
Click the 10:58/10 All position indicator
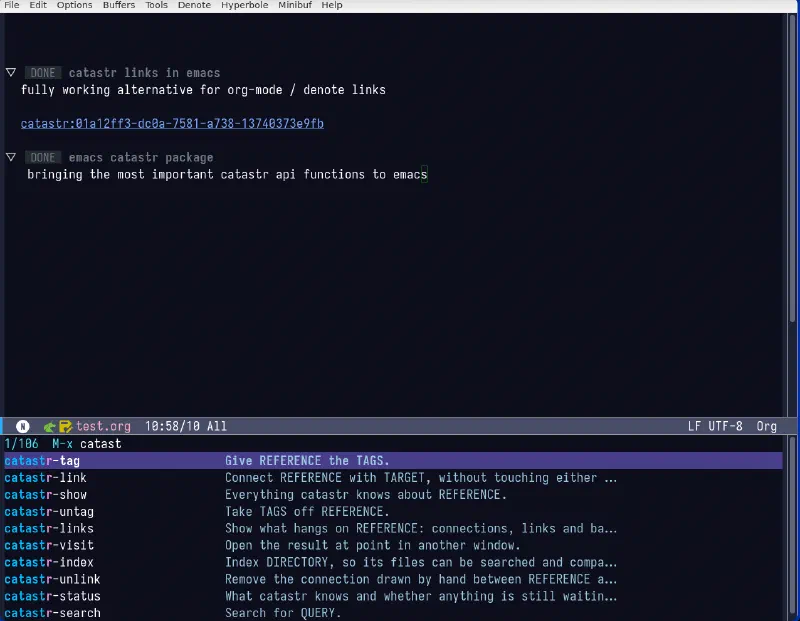click(x=186, y=426)
